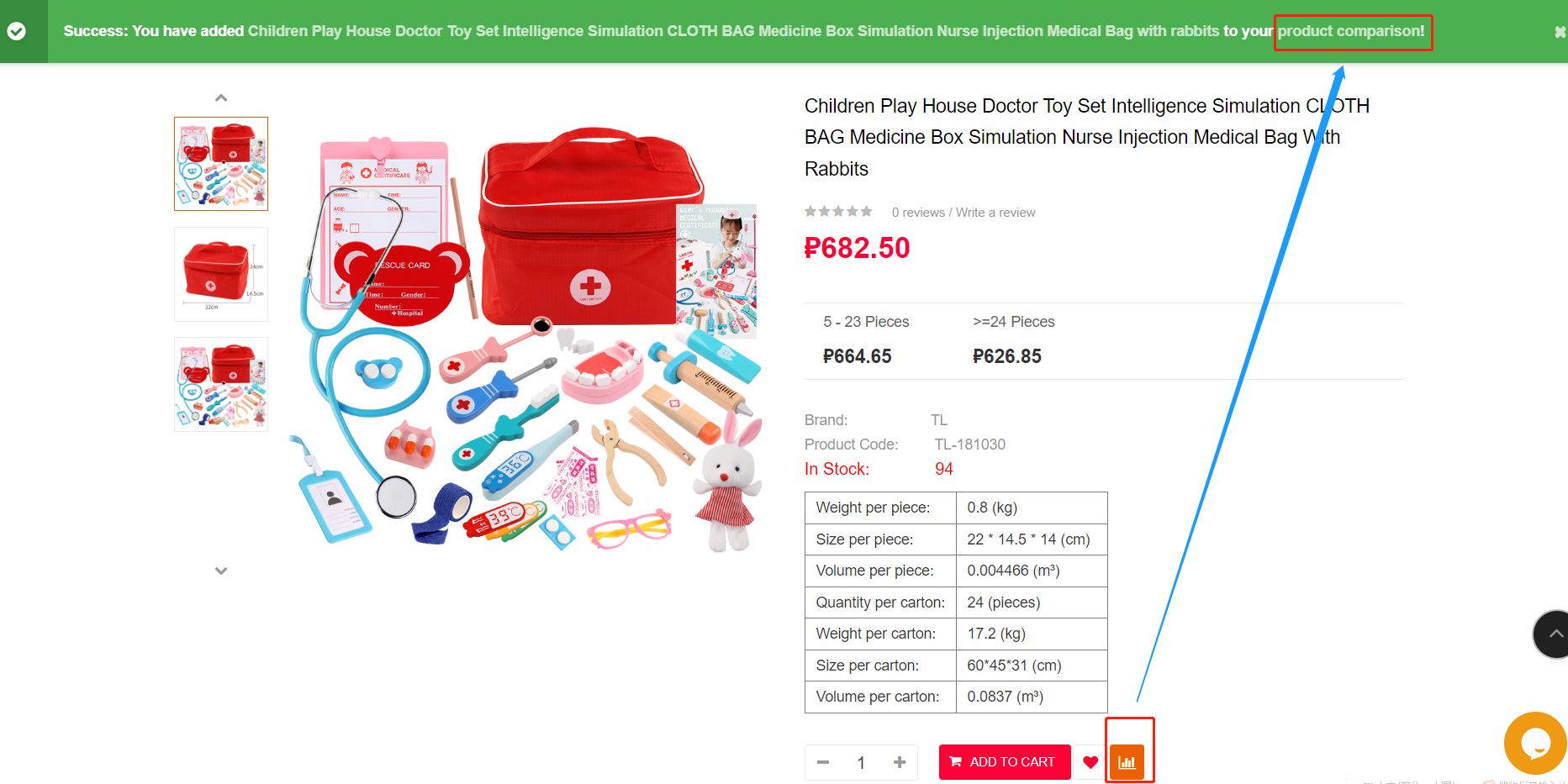Add product to wishlist with heart icon
This screenshot has width=1568, height=784.
(x=1090, y=762)
